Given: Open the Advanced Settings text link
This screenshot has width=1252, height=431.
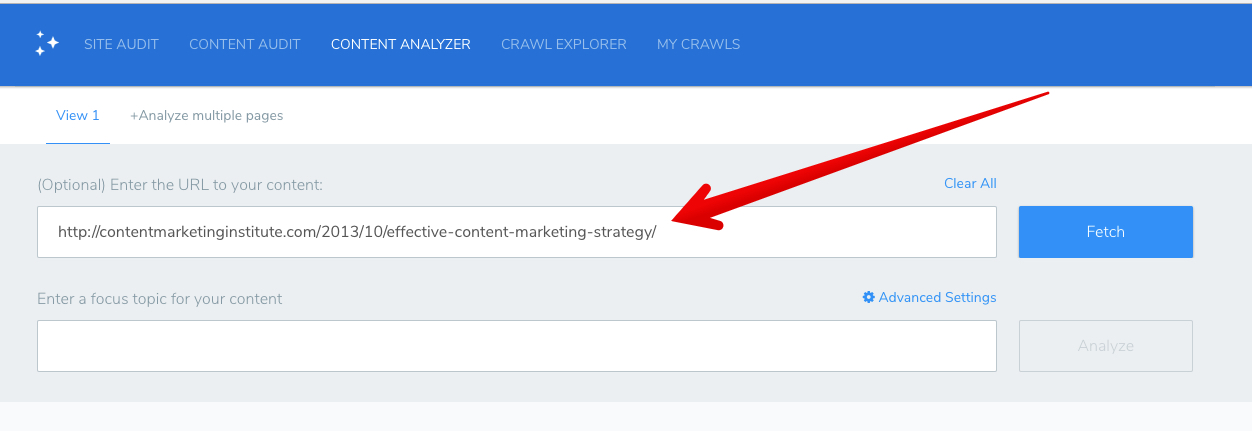Looking at the screenshot, I should pyautogui.click(x=937, y=298).
